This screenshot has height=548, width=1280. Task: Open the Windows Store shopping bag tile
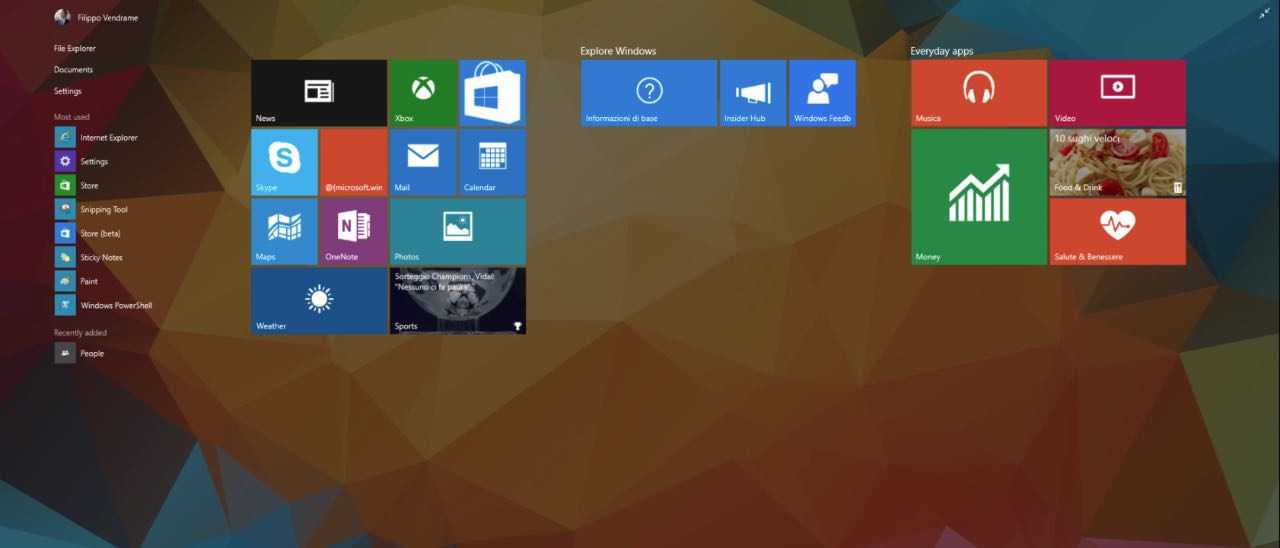[x=492, y=93]
